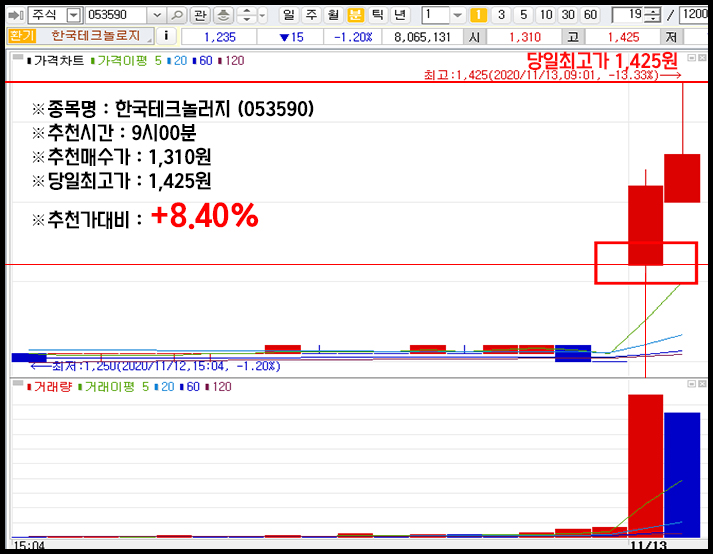
Task: Click the price change ▼15 value
Action: (x=291, y=37)
